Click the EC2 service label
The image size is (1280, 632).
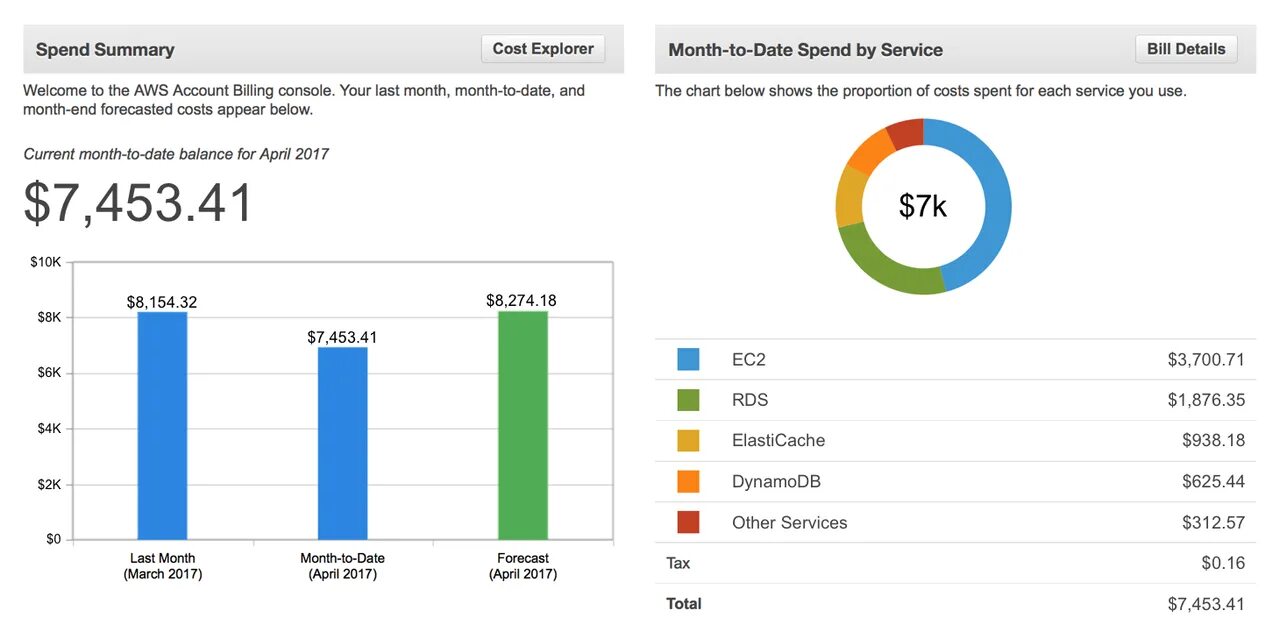(x=748, y=360)
